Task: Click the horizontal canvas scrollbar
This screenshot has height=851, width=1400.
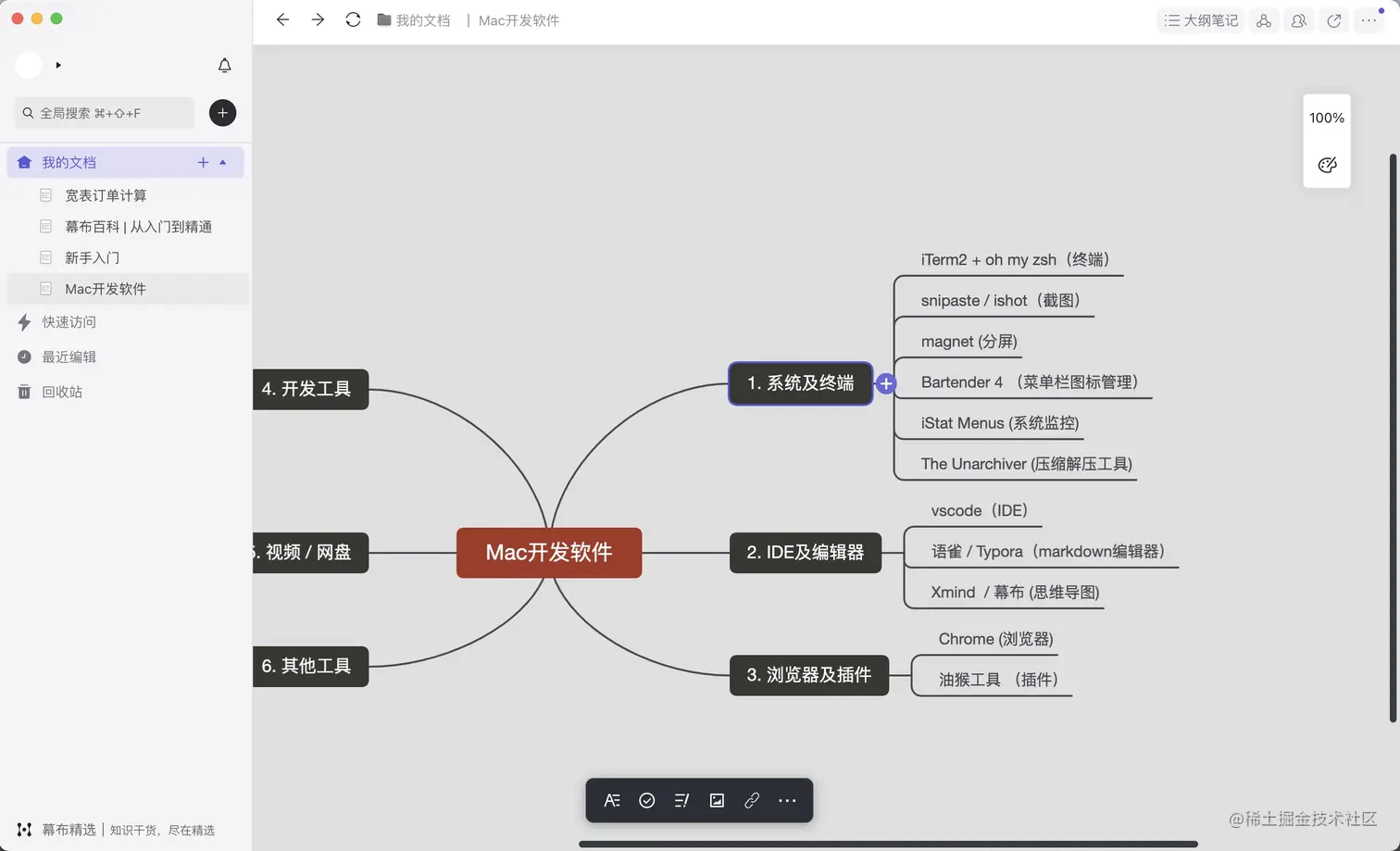Action: 888,845
